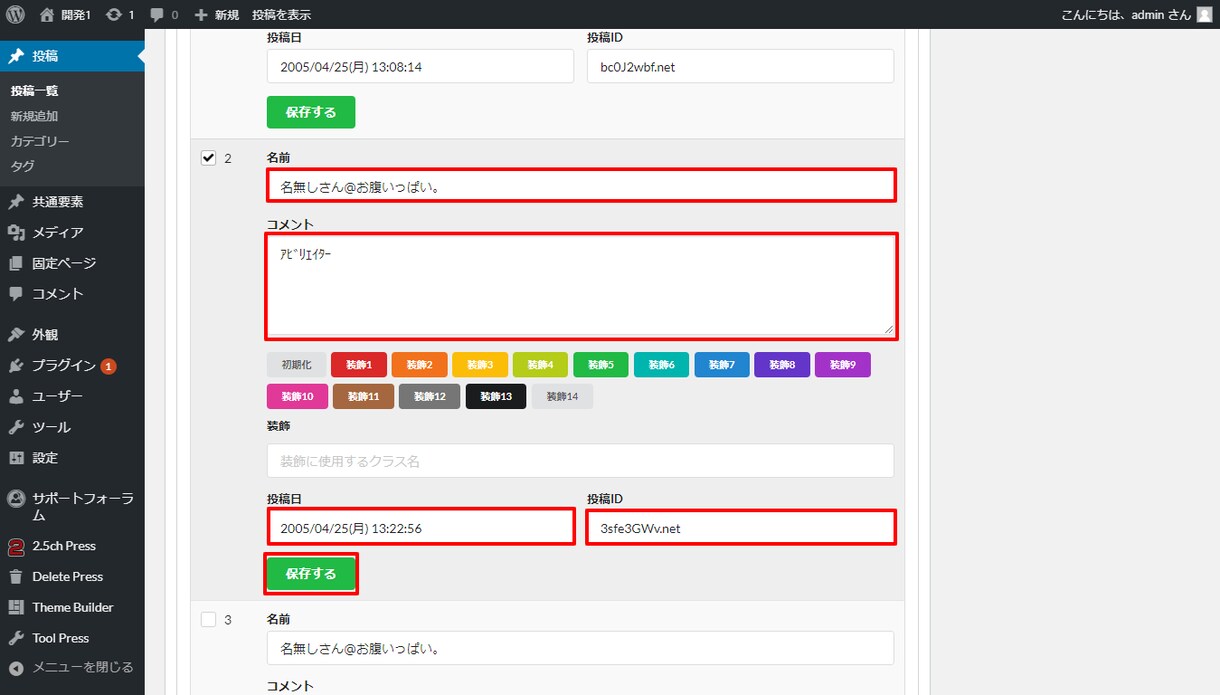Open the comments bubble icon in admin bar

tap(157, 15)
